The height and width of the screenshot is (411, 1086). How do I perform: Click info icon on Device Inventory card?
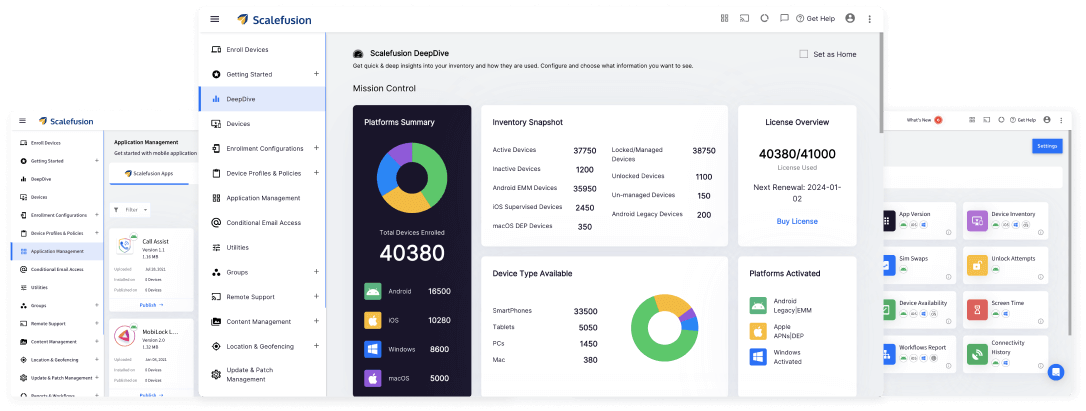(x=1040, y=232)
